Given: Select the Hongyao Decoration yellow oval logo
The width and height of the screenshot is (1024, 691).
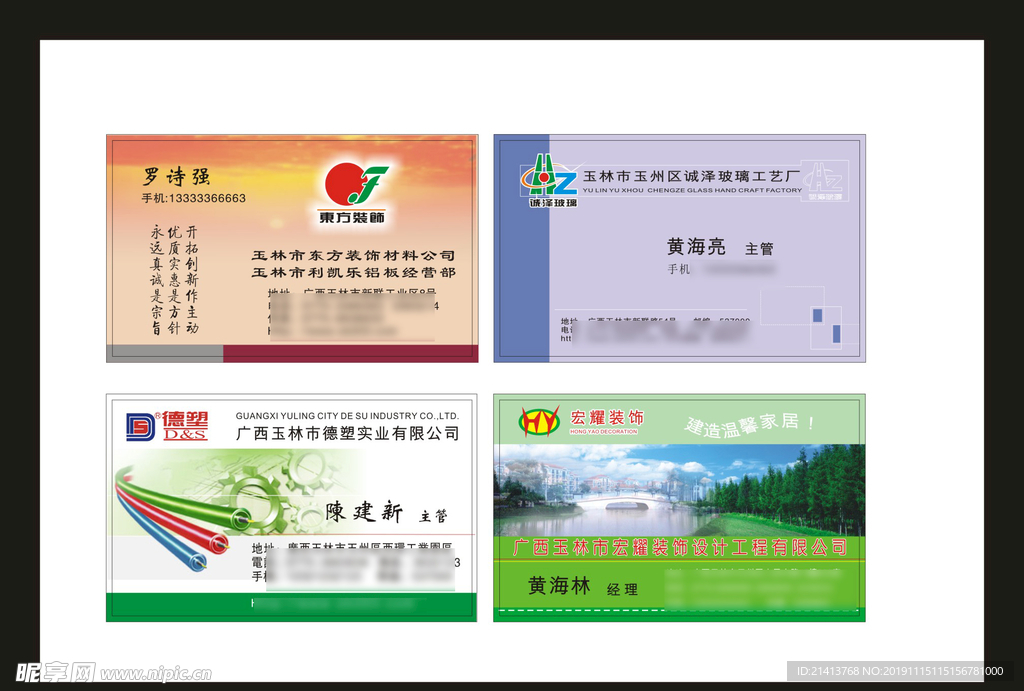Looking at the screenshot, I should click(x=539, y=422).
